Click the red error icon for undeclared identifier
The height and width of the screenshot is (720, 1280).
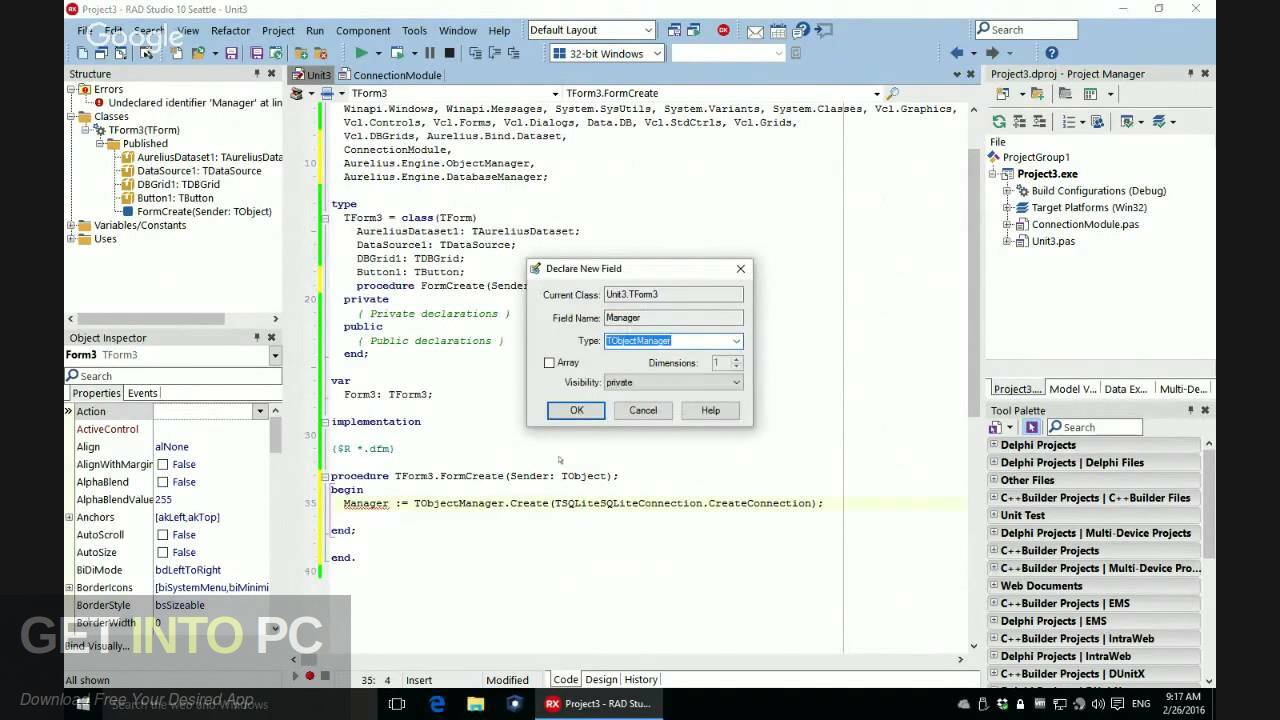coord(99,102)
